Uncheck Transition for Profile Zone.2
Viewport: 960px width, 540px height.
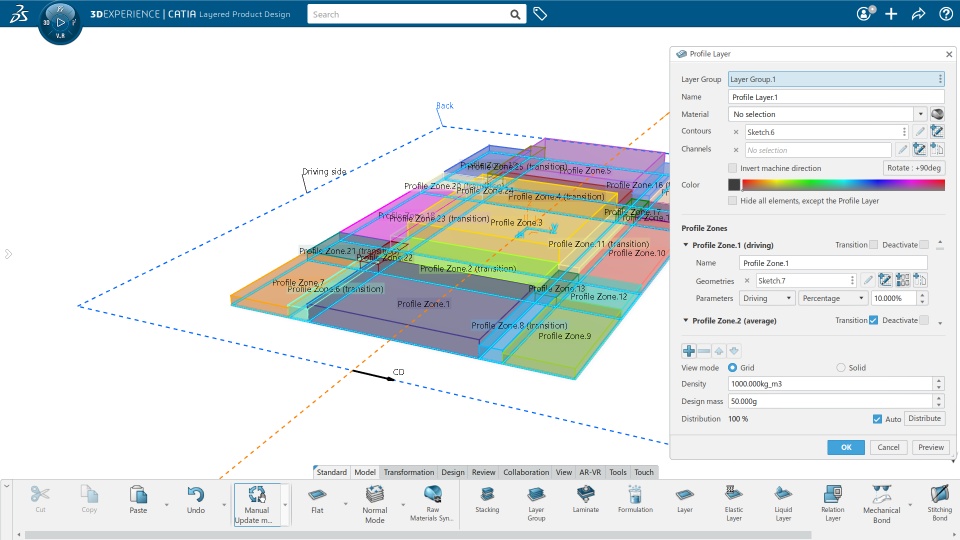(x=873, y=320)
